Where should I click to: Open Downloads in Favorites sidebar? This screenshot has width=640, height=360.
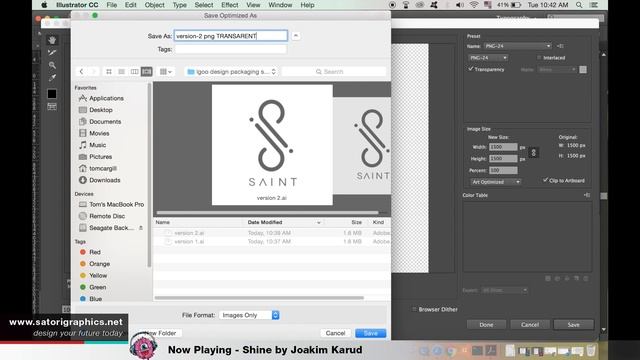click(x=104, y=180)
